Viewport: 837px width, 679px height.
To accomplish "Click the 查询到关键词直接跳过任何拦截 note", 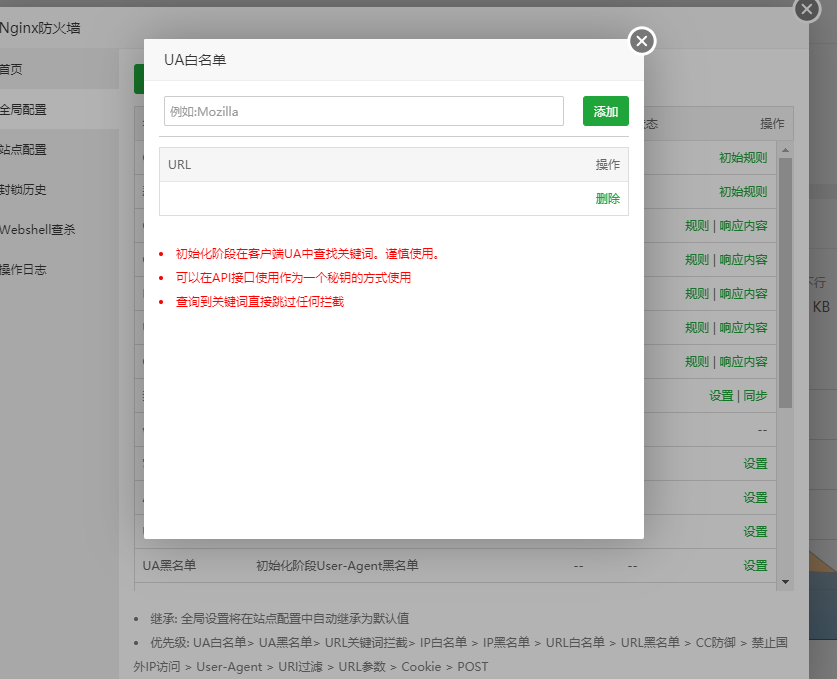I will (x=259, y=302).
